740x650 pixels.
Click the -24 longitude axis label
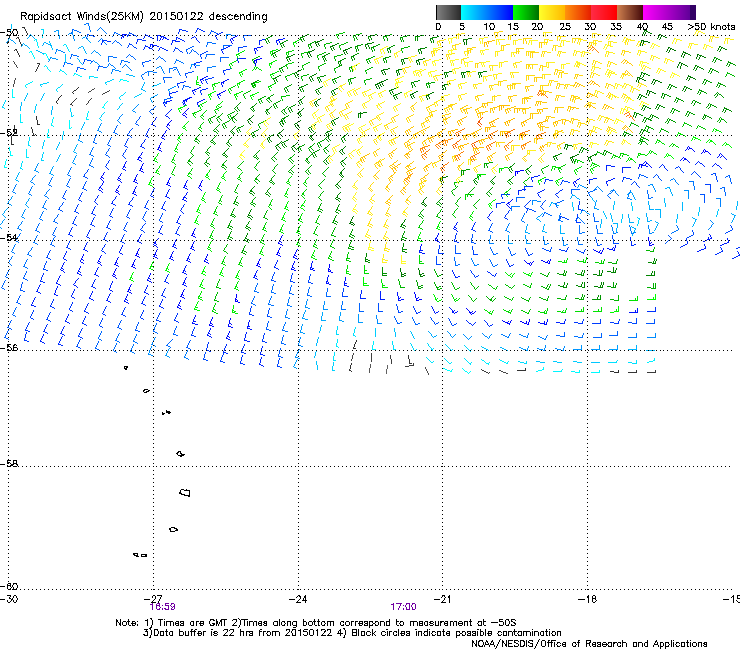point(298,599)
